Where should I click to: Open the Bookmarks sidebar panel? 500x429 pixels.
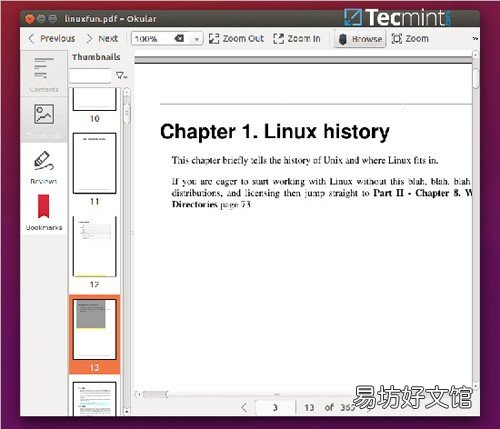(x=44, y=212)
